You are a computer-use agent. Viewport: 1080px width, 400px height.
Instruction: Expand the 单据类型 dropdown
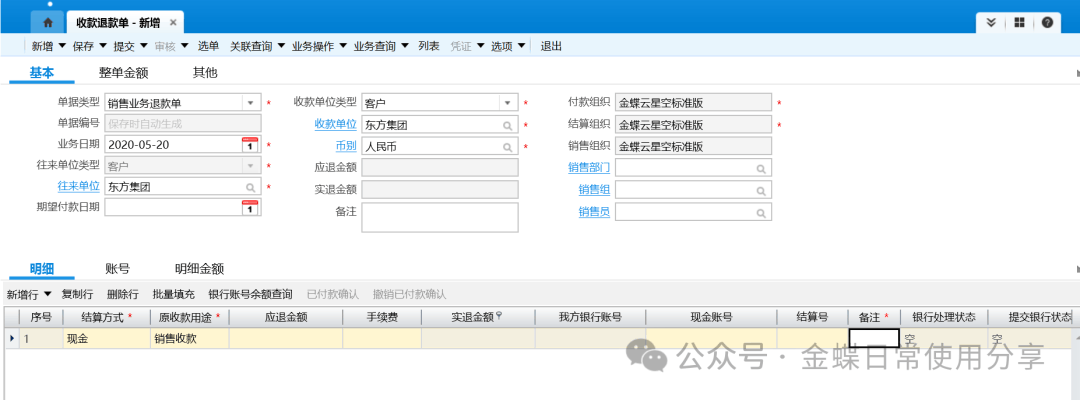pyautogui.click(x=250, y=103)
